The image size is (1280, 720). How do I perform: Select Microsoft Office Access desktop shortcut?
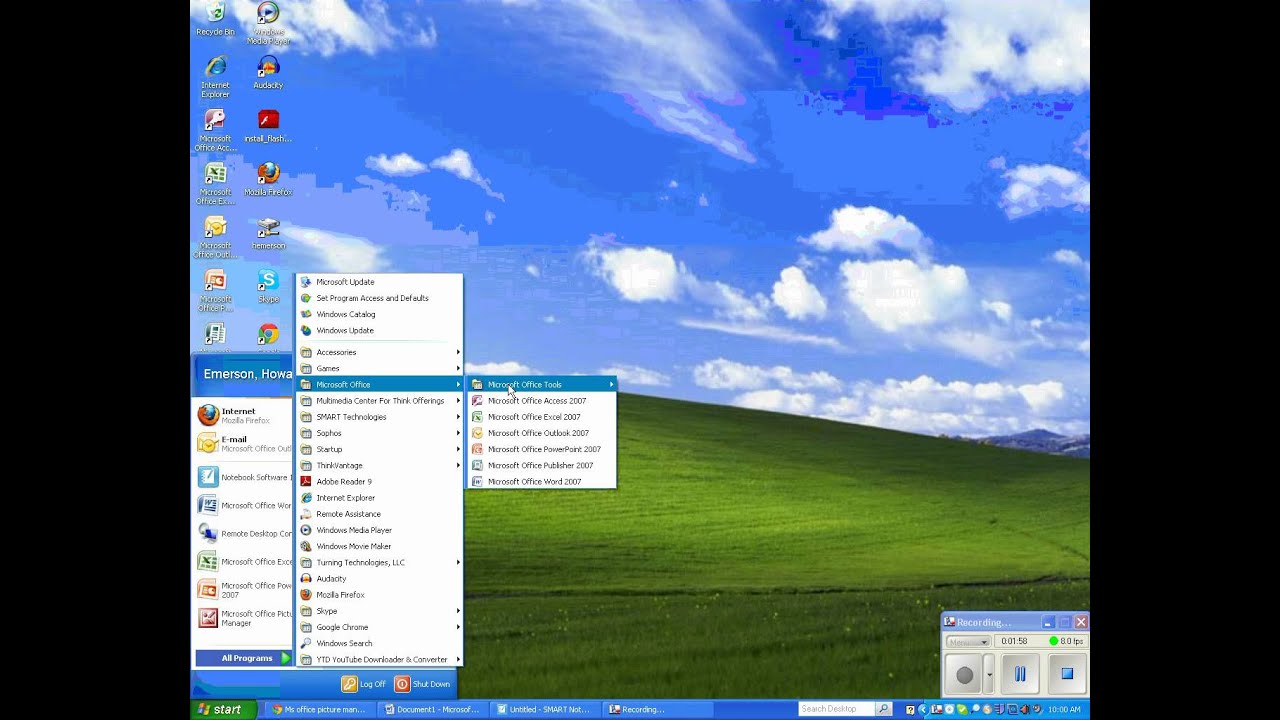point(215,131)
